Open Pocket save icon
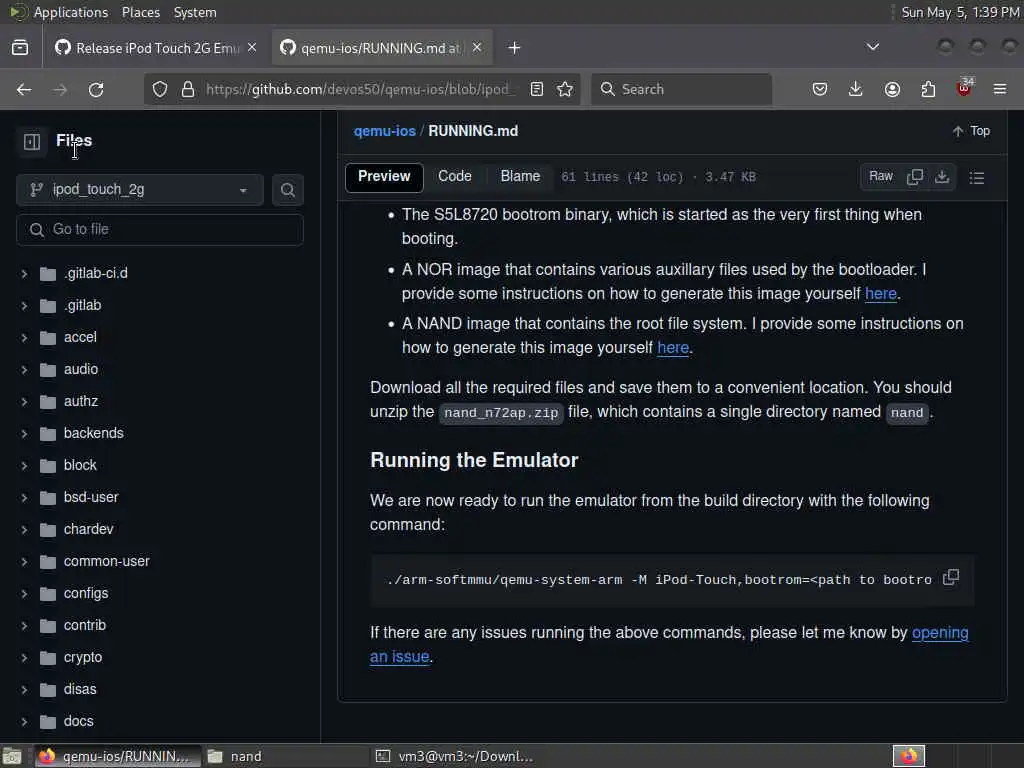Image resolution: width=1024 pixels, height=768 pixels. click(x=820, y=89)
